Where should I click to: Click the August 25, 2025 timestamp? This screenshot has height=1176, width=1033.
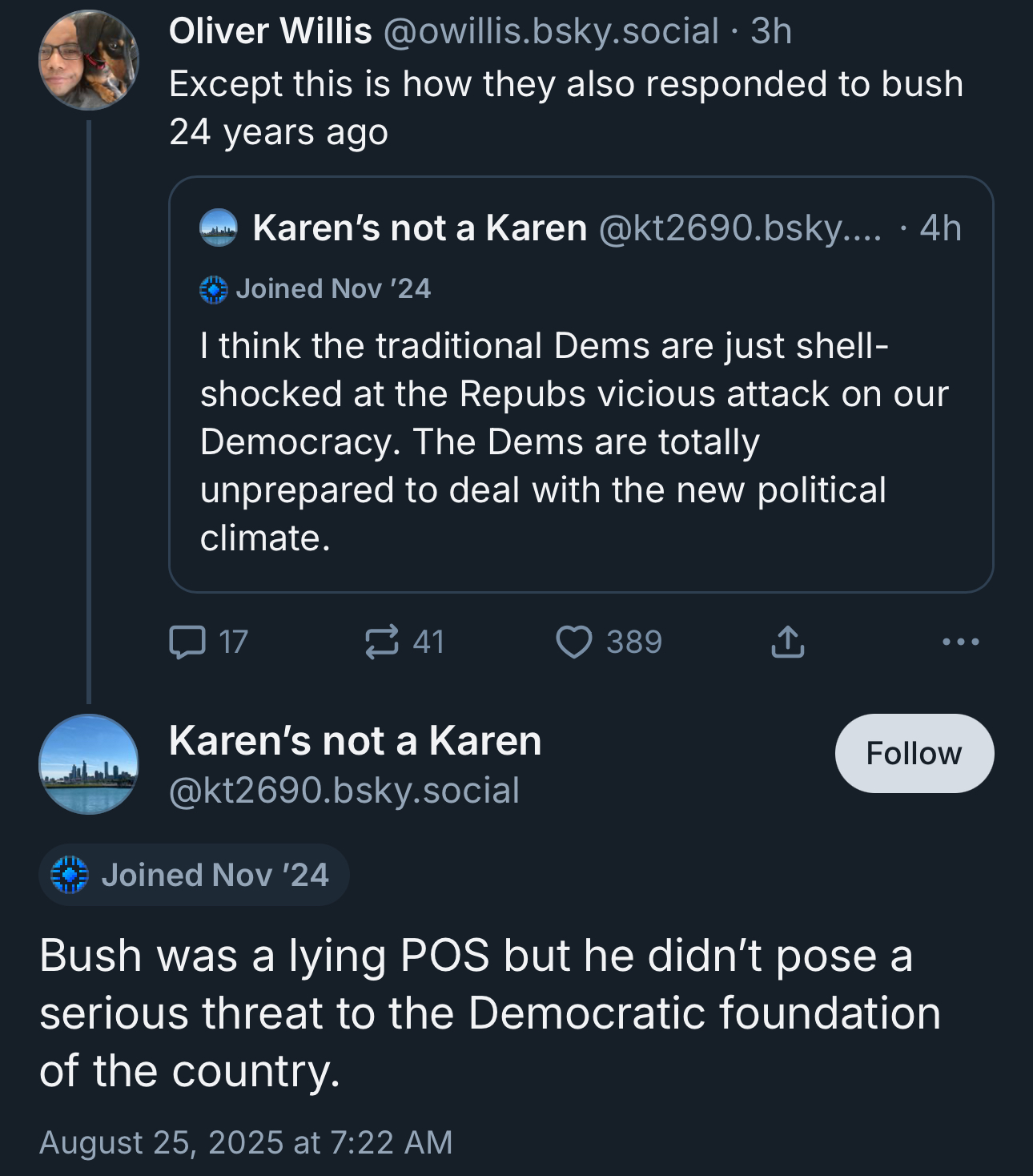(x=246, y=1142)
